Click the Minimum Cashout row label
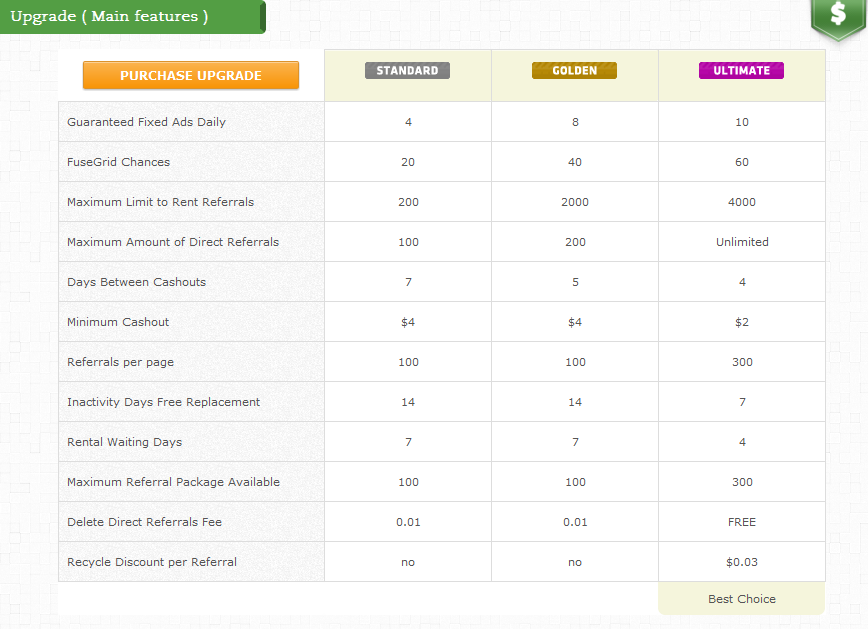The height and width of the screenshot is (629, 868). (118, 322)
